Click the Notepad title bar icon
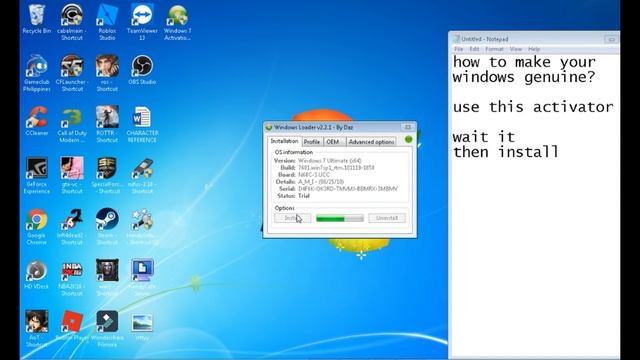The width and height of the screenshot is (640, 360). (456, 39)
